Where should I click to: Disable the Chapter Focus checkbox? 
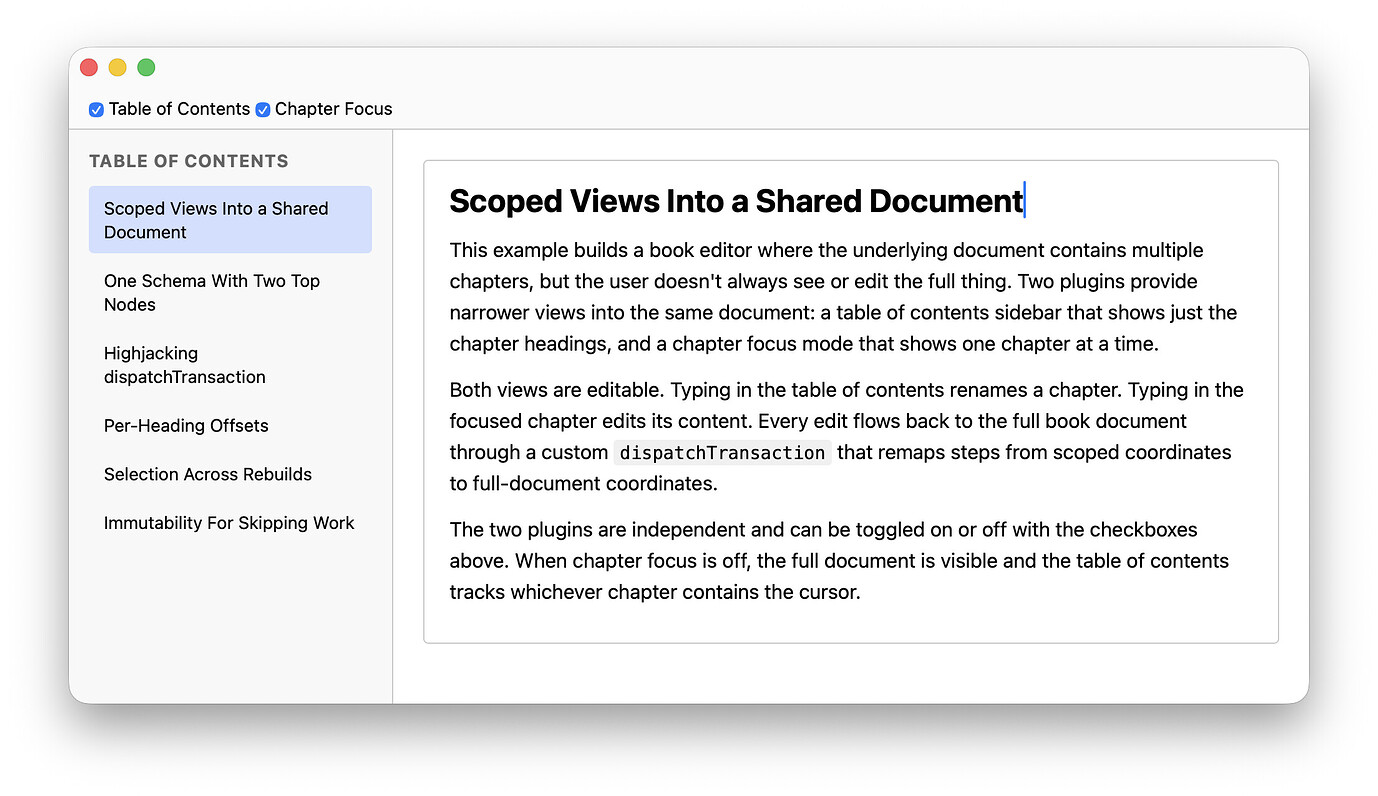263,110
